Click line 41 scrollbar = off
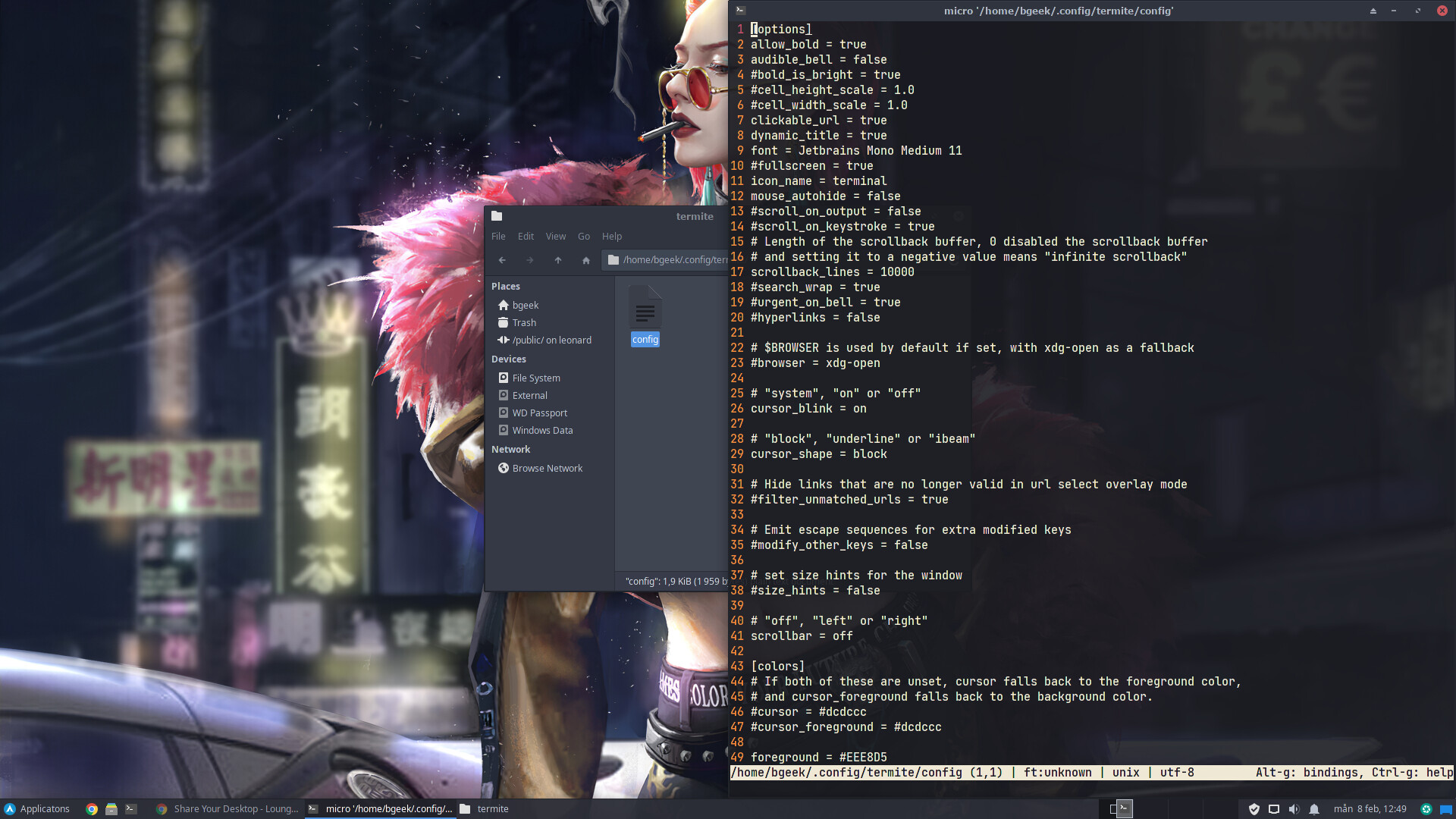The image size is (1456, 819). 802,635
